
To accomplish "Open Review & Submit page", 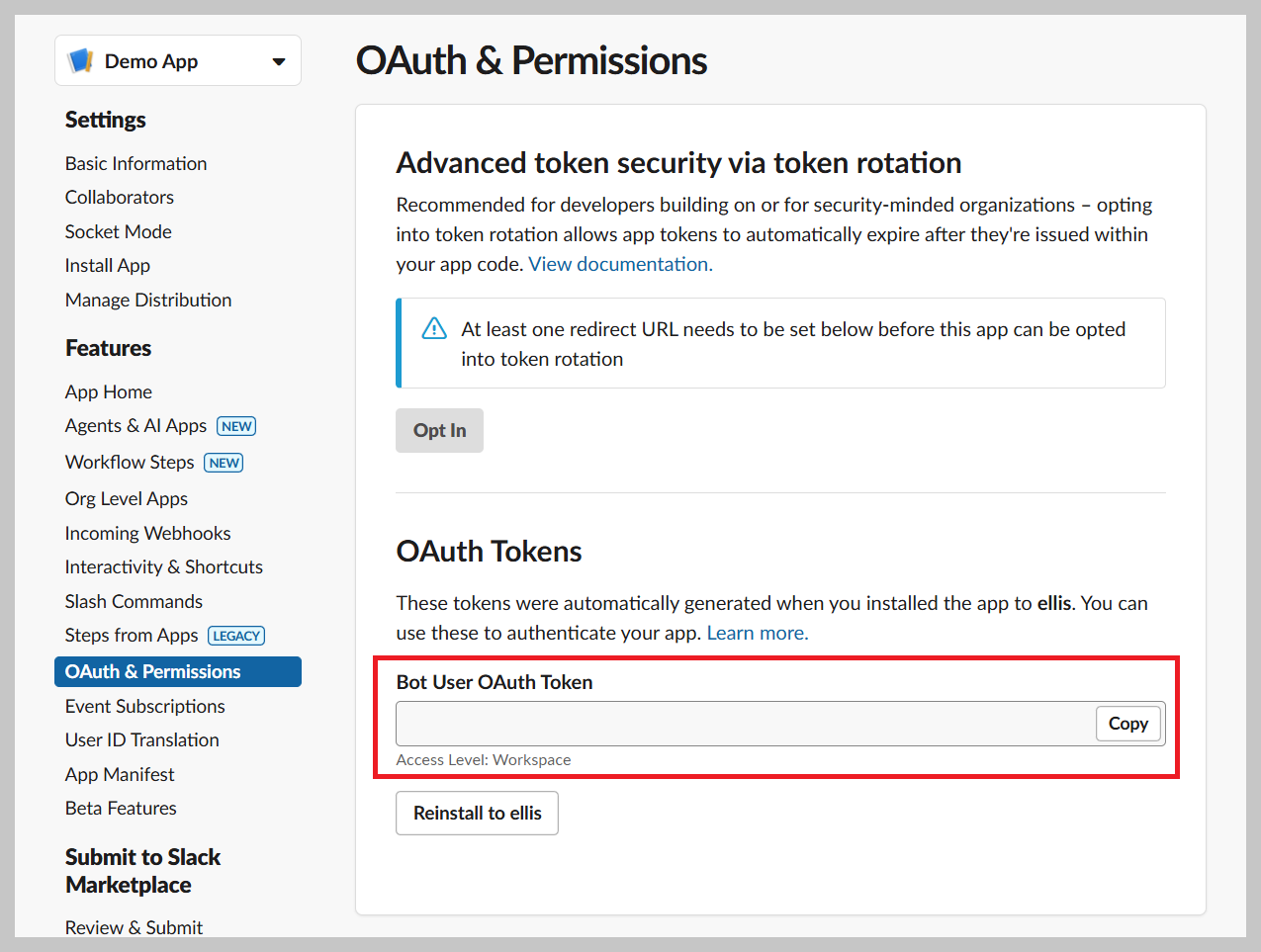I will tap(134, 927).
